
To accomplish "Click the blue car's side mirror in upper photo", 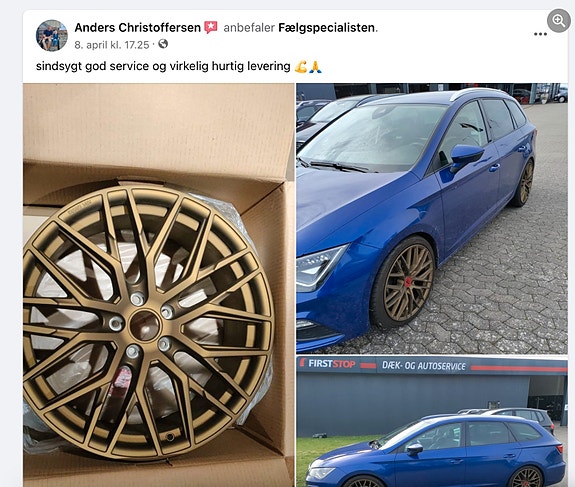I will click(x=466, y=156).
